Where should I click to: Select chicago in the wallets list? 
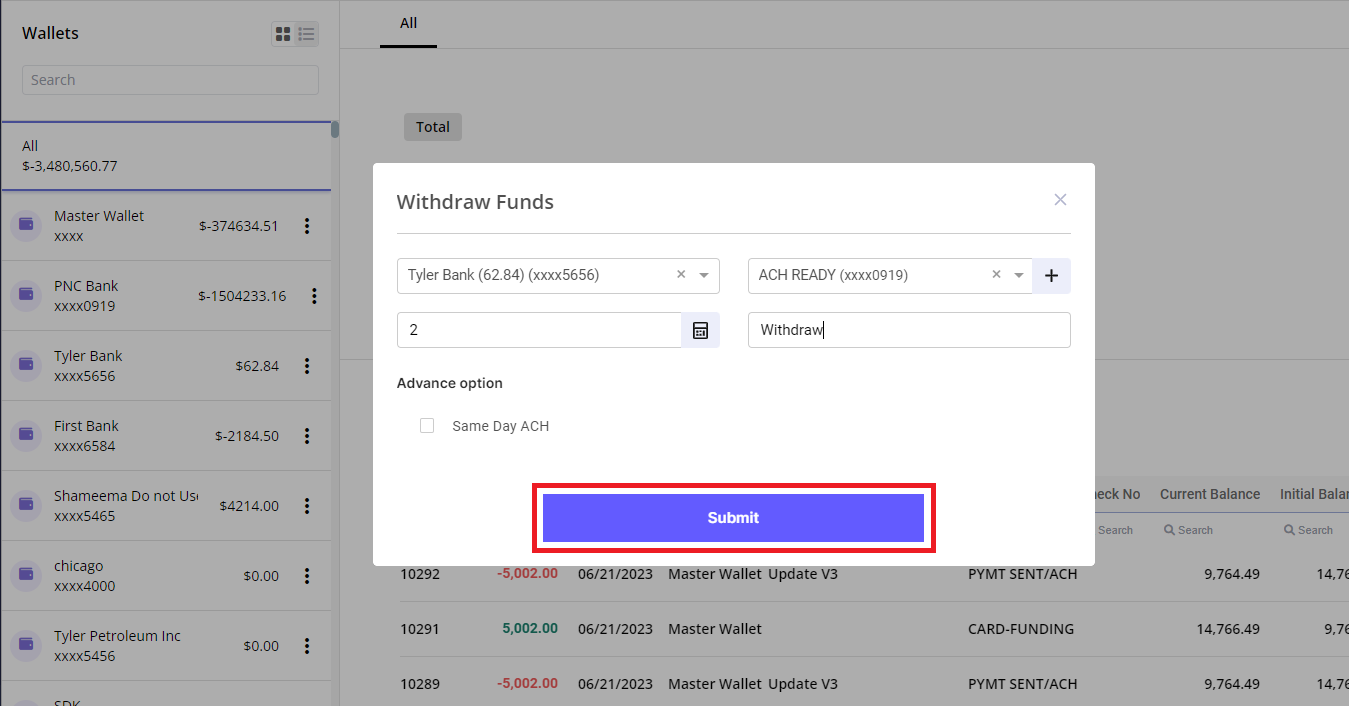78,566
